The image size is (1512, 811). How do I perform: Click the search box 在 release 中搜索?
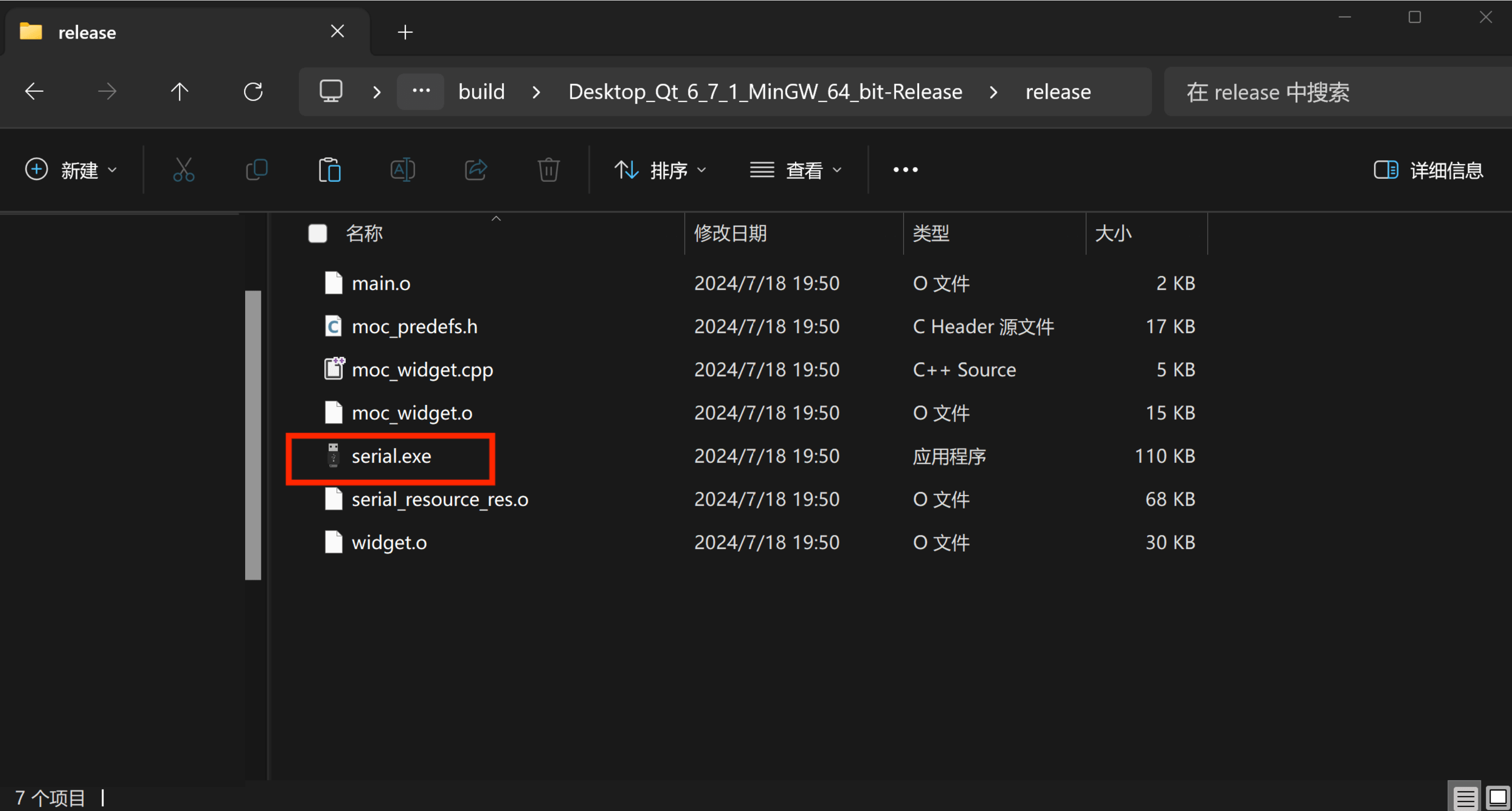pos(1268,92)
